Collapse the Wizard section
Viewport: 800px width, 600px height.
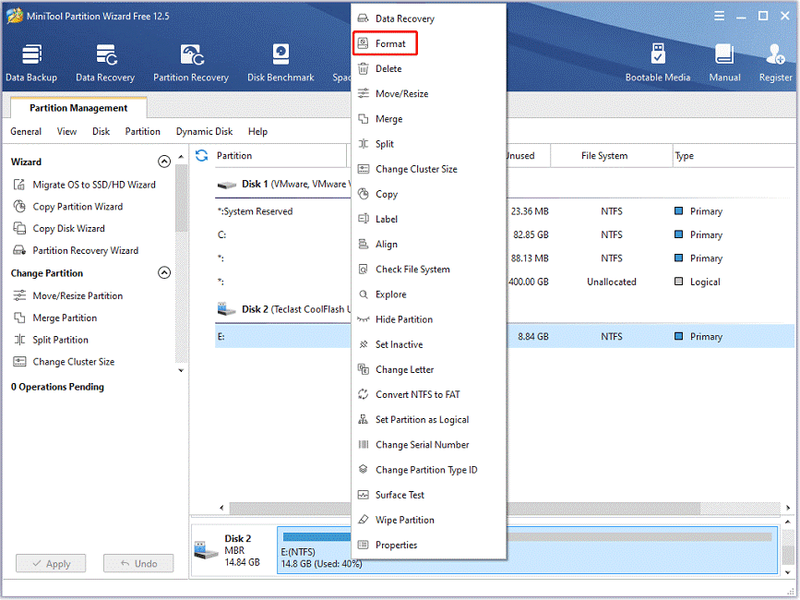point(164,162)
